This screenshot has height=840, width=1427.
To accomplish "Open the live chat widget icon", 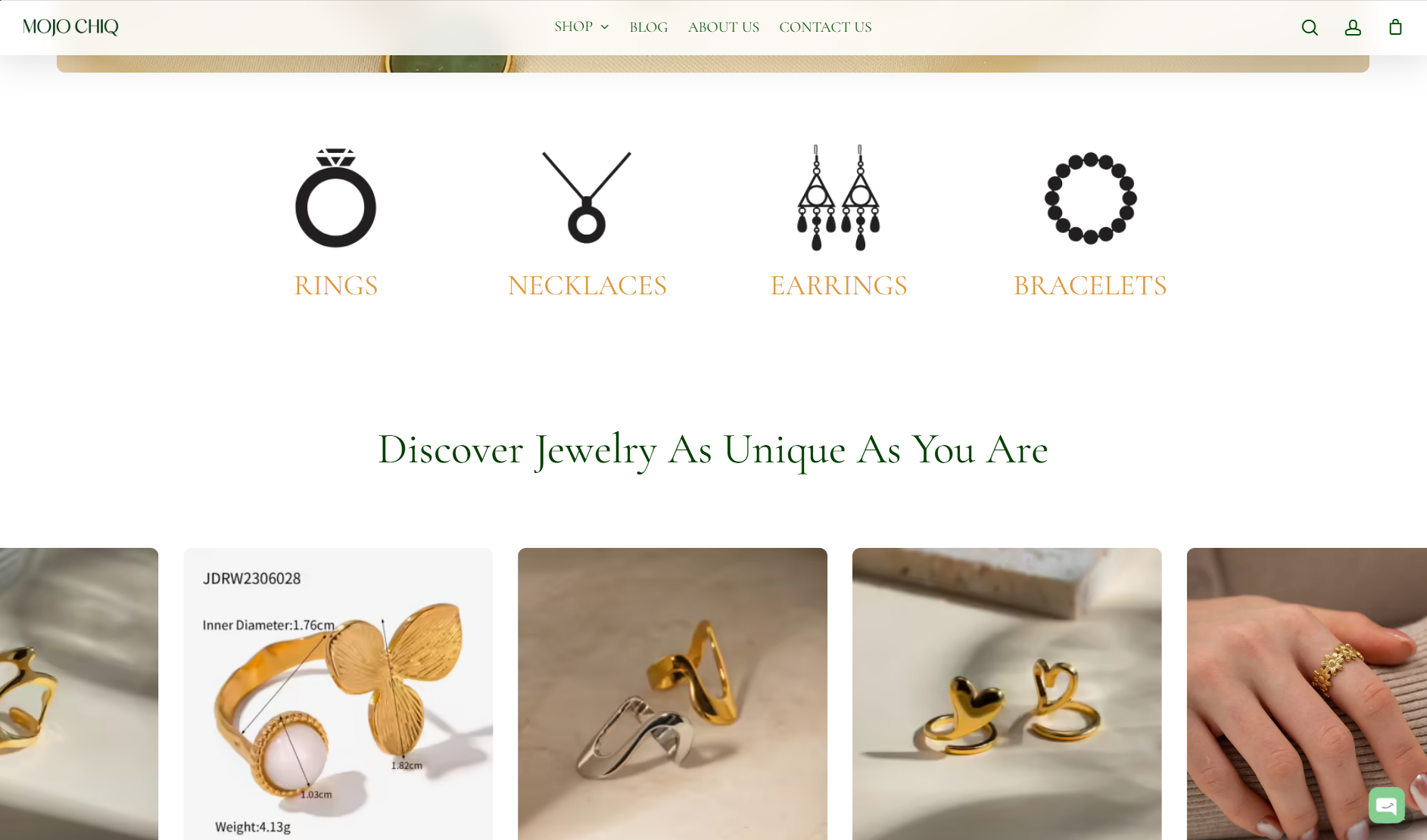I will click(1387, 805).
